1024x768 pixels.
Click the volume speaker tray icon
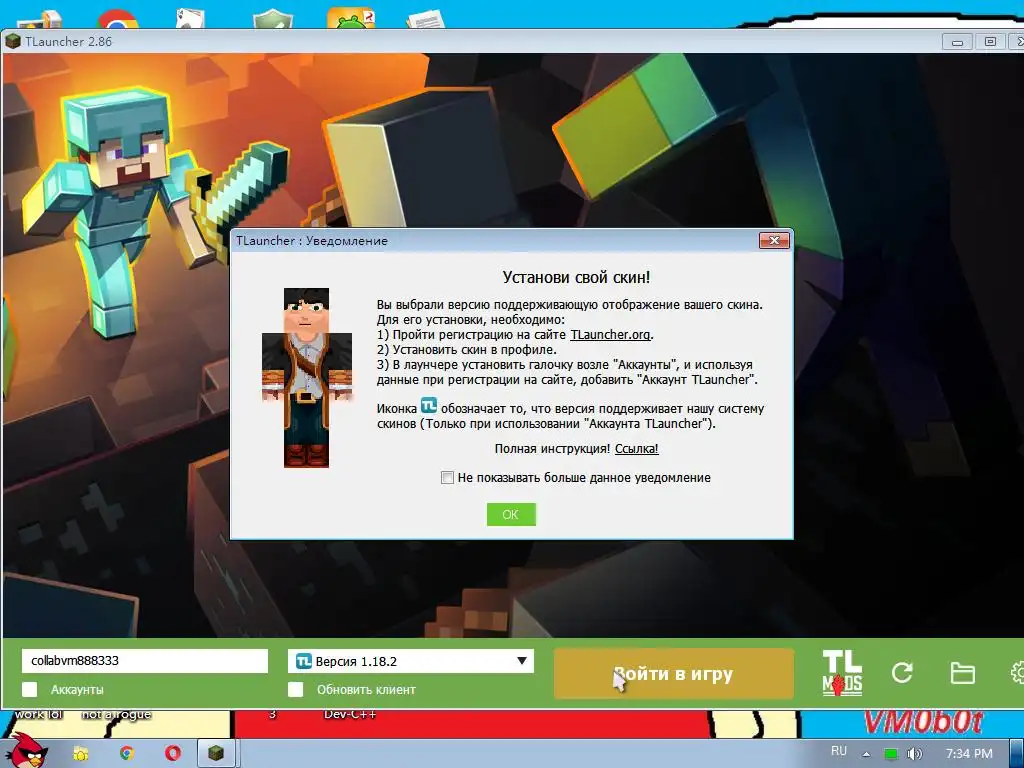point(915,754)
